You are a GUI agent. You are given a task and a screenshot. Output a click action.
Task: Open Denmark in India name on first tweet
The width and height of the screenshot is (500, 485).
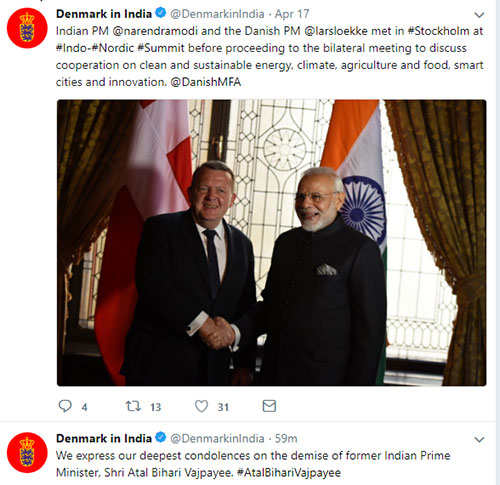point(104,14)
